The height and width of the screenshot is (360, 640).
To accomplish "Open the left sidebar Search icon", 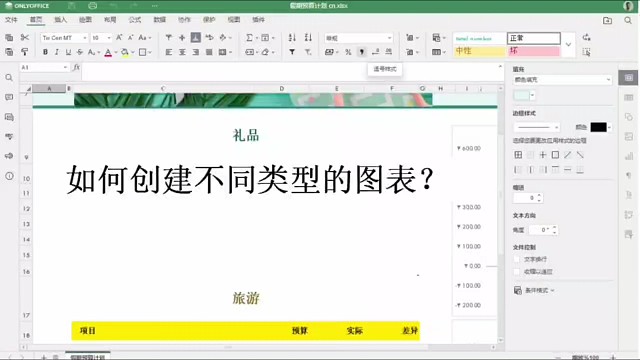I will (9, 78).
